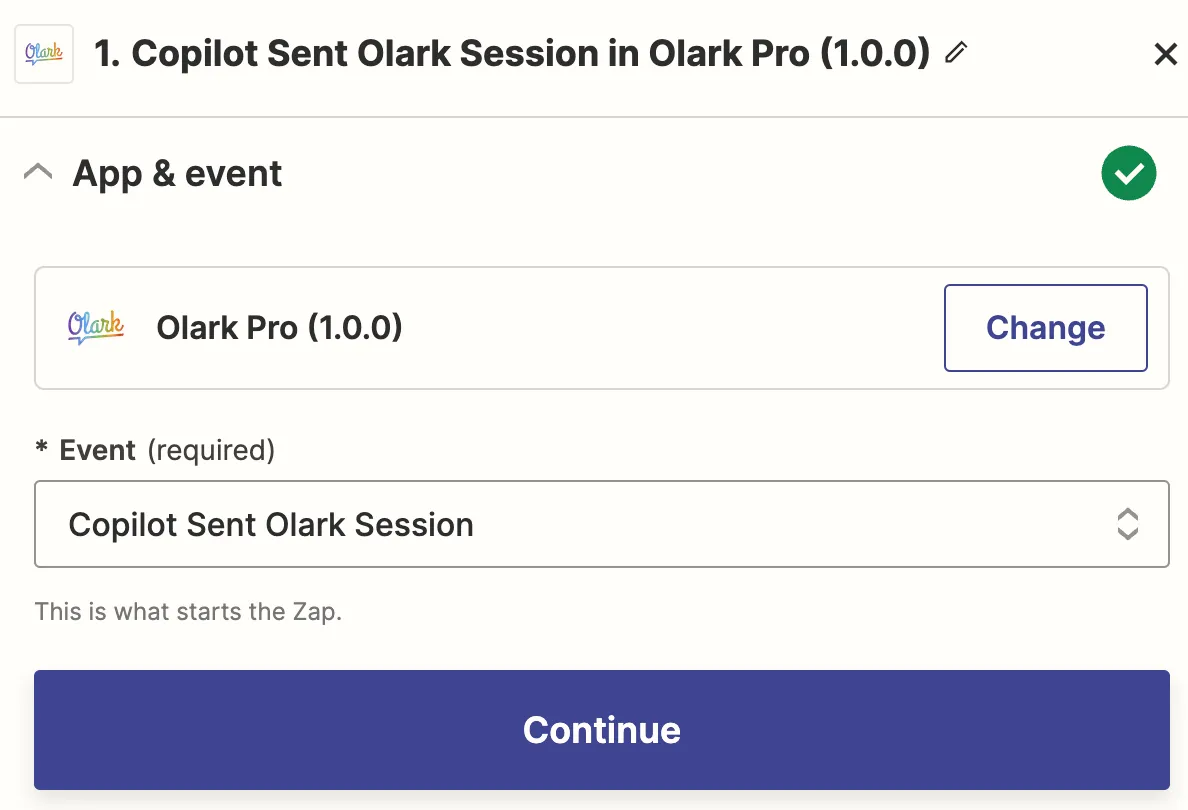Click the up-down arrows in Event field
Screen dimensions: 1188x810
[x=1127, y=524]
